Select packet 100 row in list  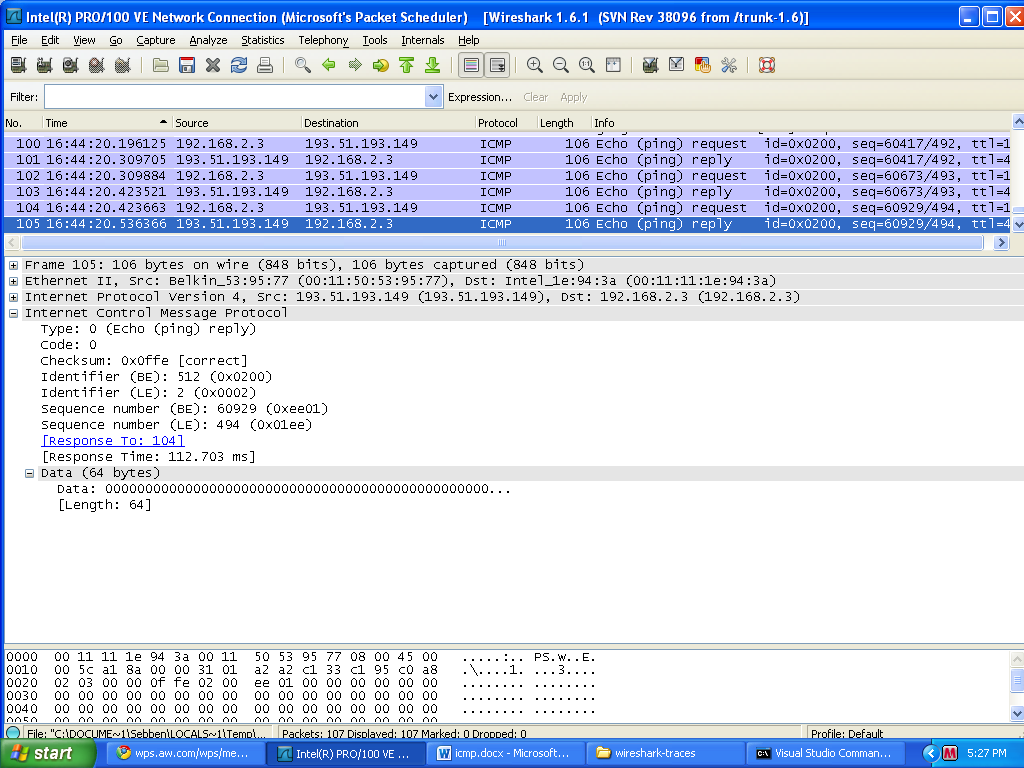pos(507,144)
